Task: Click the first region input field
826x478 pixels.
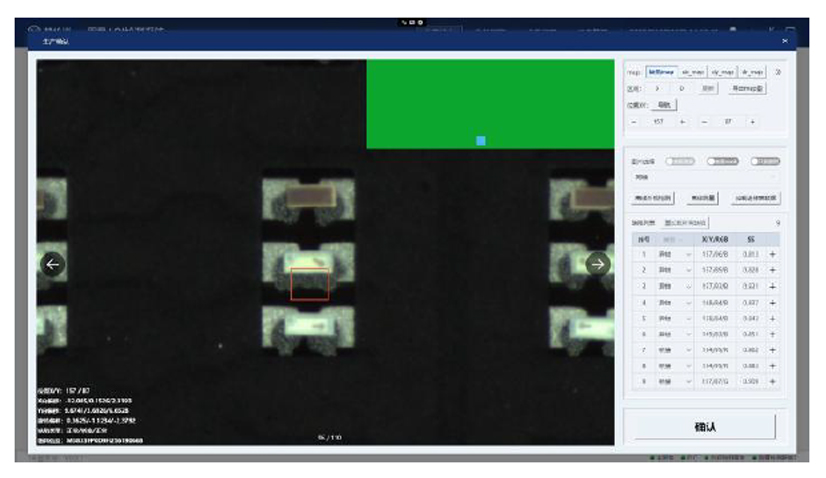Action: 657,89
